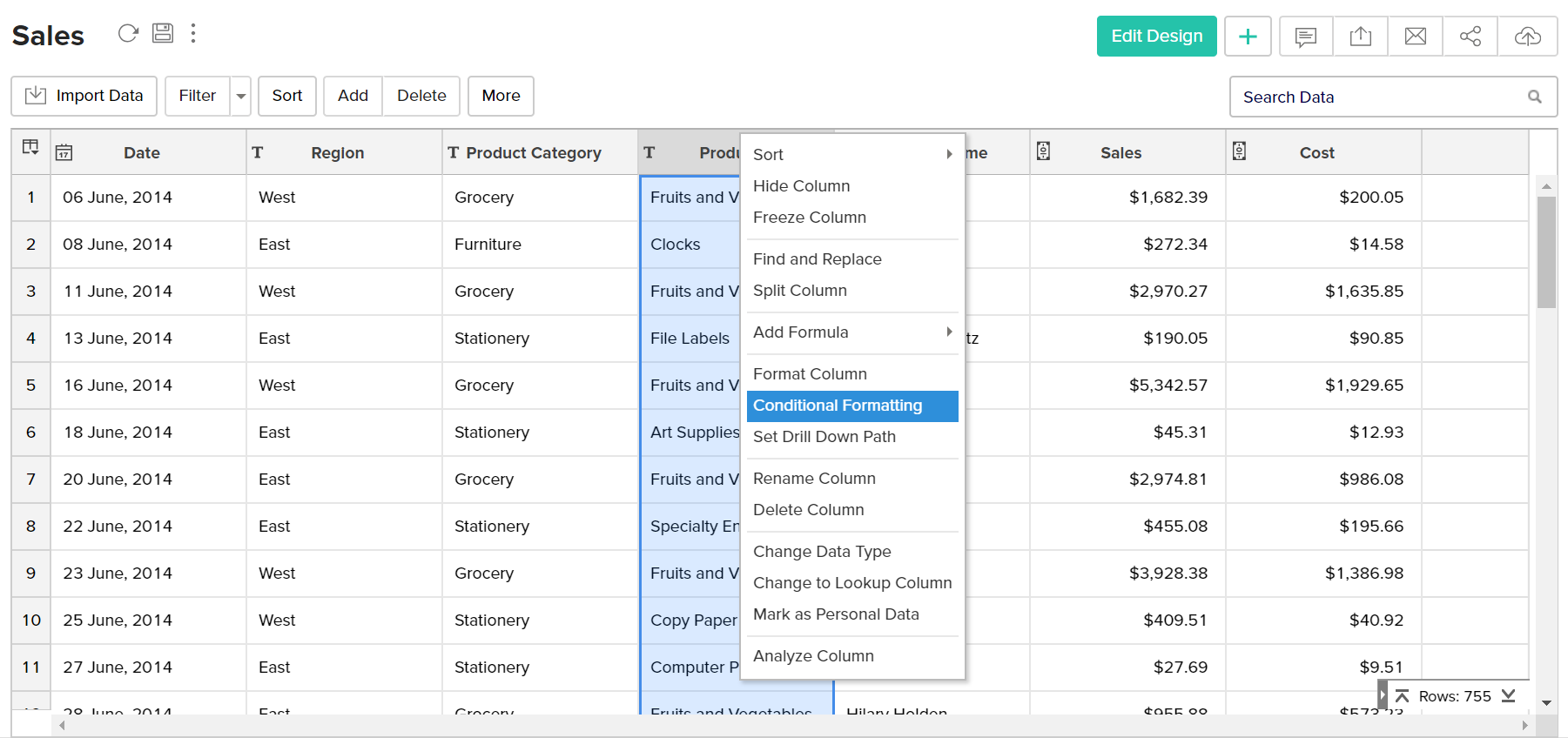This screenshot has height=738, width=1568.
Task: Click the share icon in toolbar
Action: coord(1470,37)
